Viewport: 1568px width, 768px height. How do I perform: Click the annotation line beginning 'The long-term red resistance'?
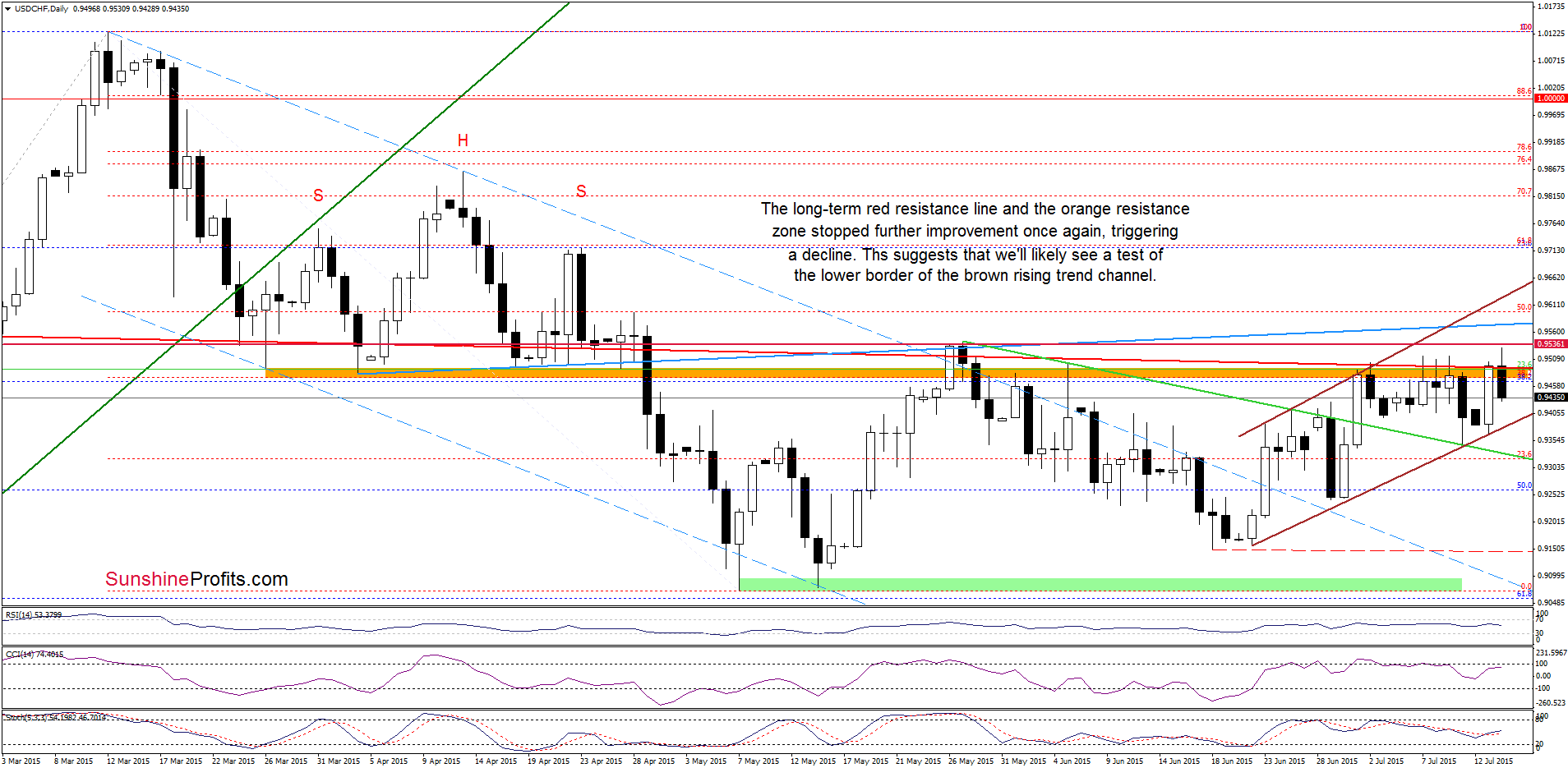(x=975, y=209)
